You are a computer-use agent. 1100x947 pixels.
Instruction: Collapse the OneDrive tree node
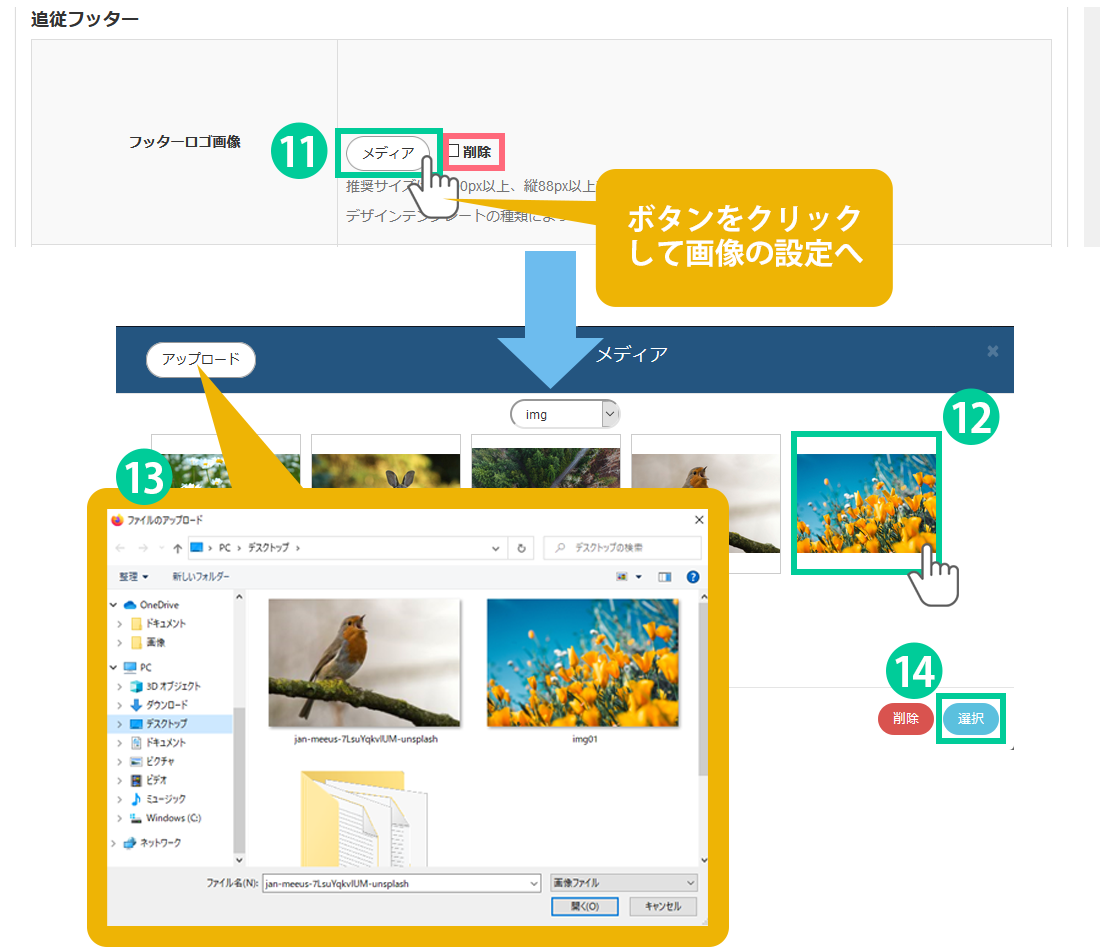pyautogui.click(x=115, y=605)
